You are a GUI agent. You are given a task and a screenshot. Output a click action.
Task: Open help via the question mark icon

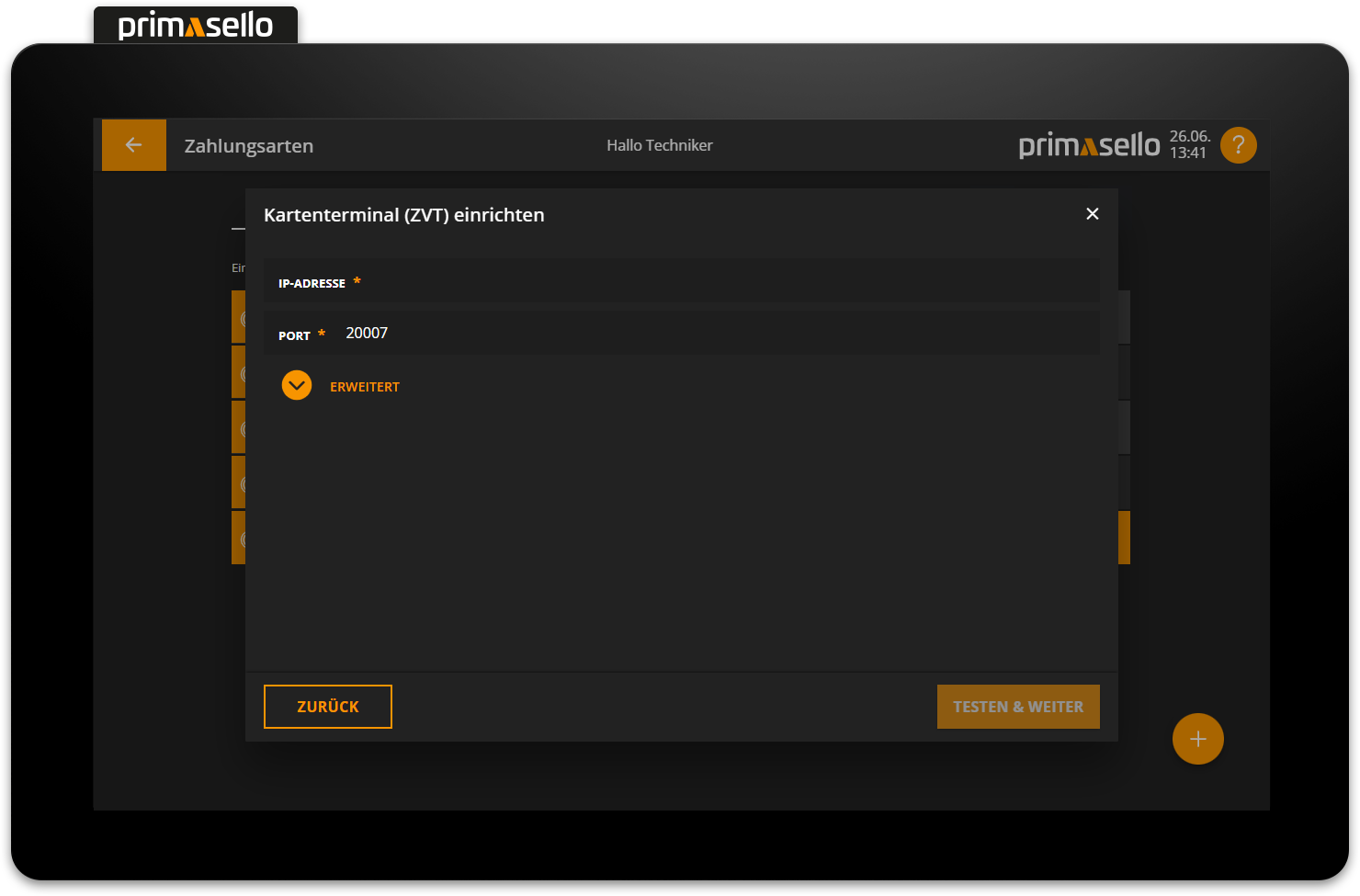point(1238,144)
